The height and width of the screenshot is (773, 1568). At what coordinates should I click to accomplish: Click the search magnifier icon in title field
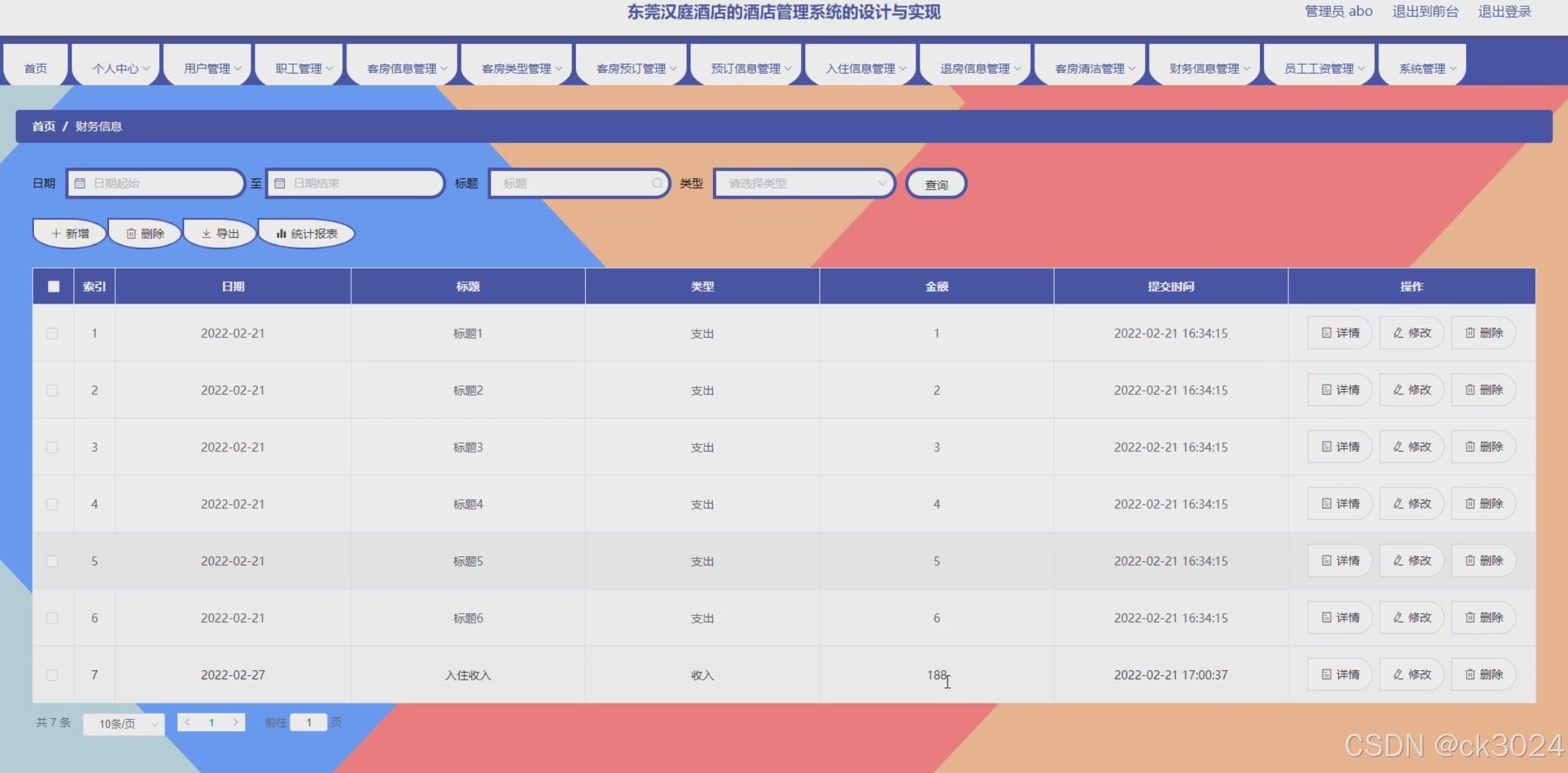click(x=657, y=183)
